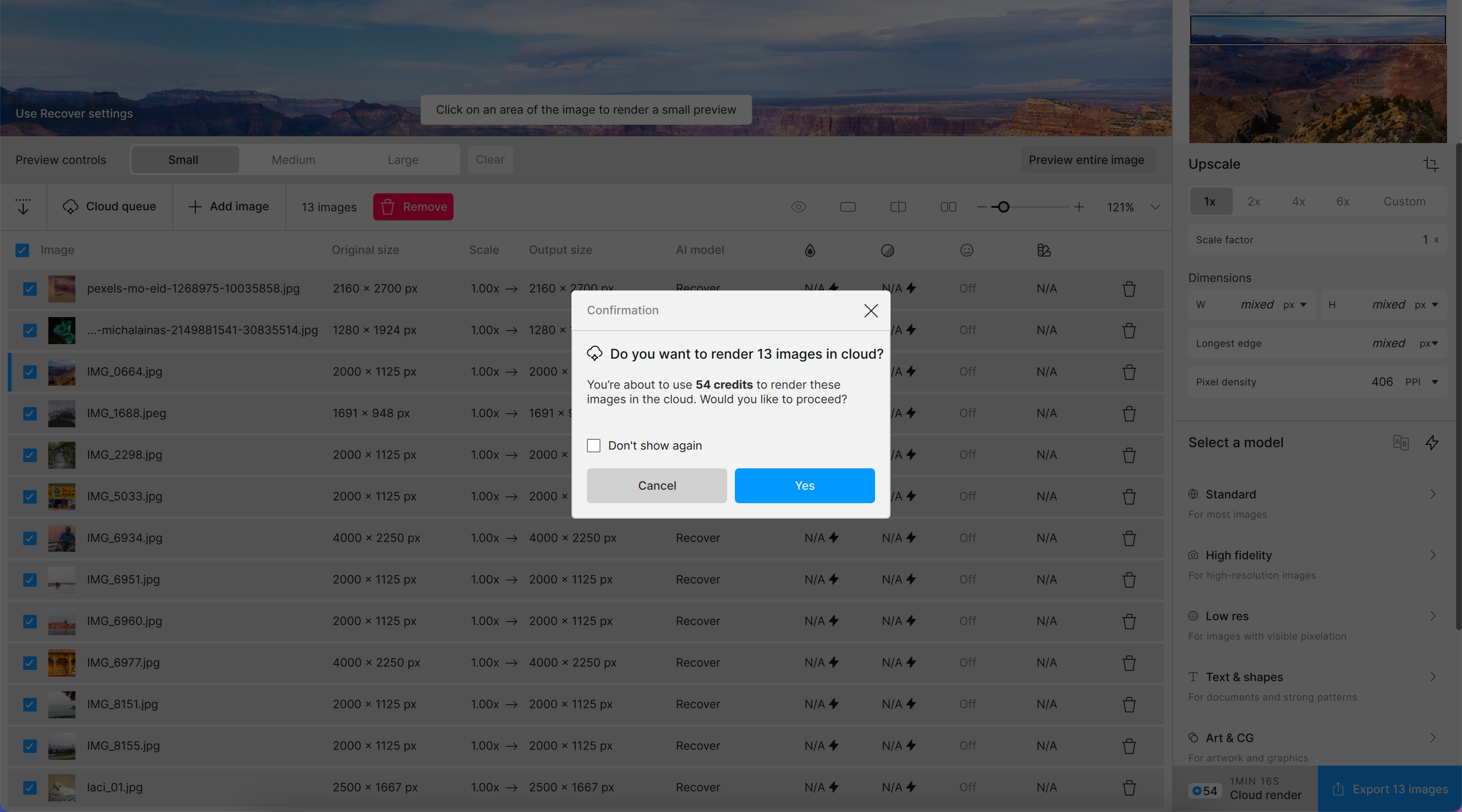Select the side-by-side view icon
The width and height of the screenshot is (1462, 812).
click(948, 207)
